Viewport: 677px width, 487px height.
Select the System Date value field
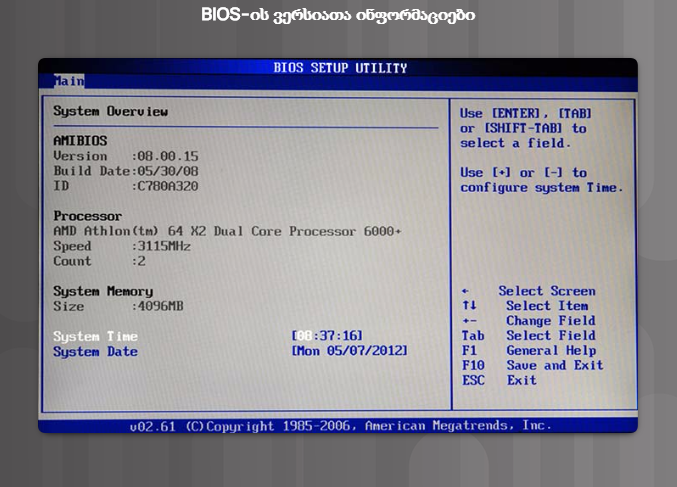click(350, 352)
